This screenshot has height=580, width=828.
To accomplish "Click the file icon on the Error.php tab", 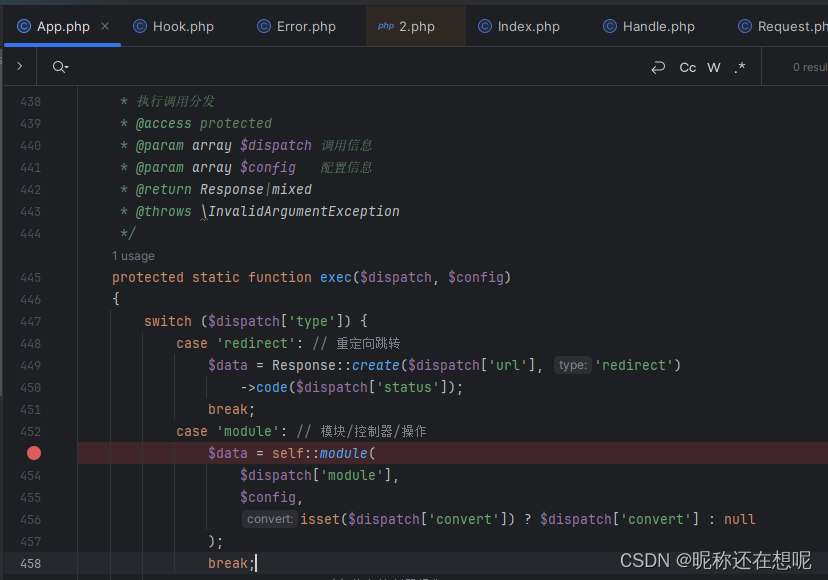I will coord(262,26).
